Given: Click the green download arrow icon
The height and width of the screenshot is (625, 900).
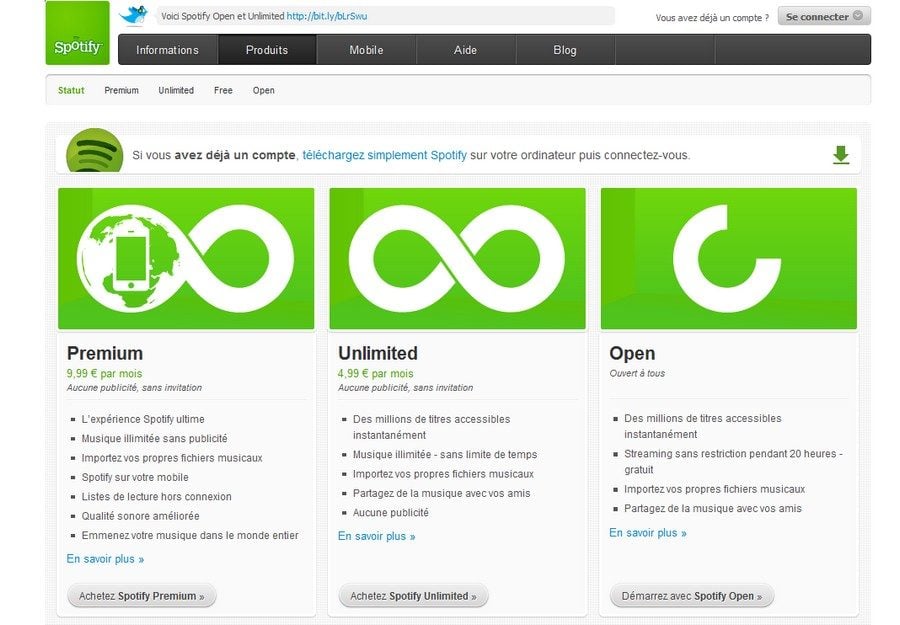Looking at the screenshot, I should 840,155.
